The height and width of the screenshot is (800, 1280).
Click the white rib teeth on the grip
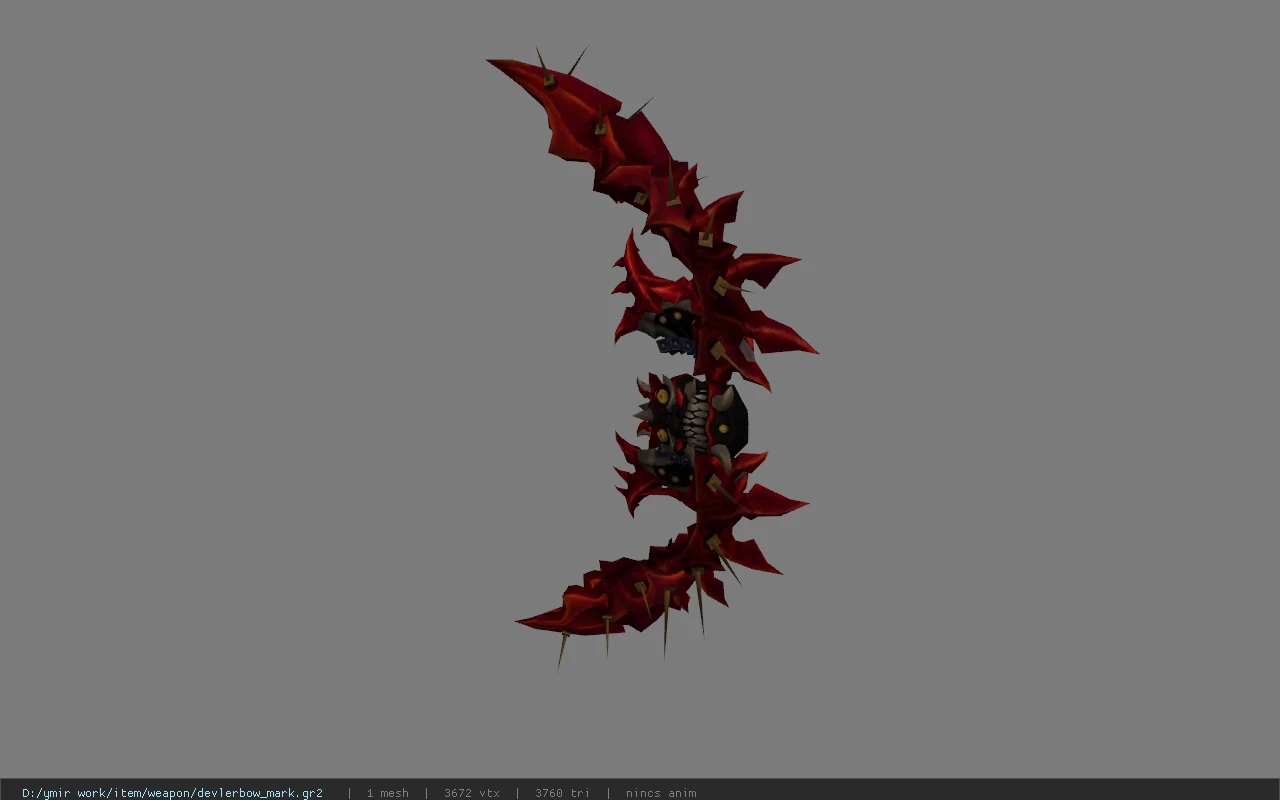(x=697, y=417)
